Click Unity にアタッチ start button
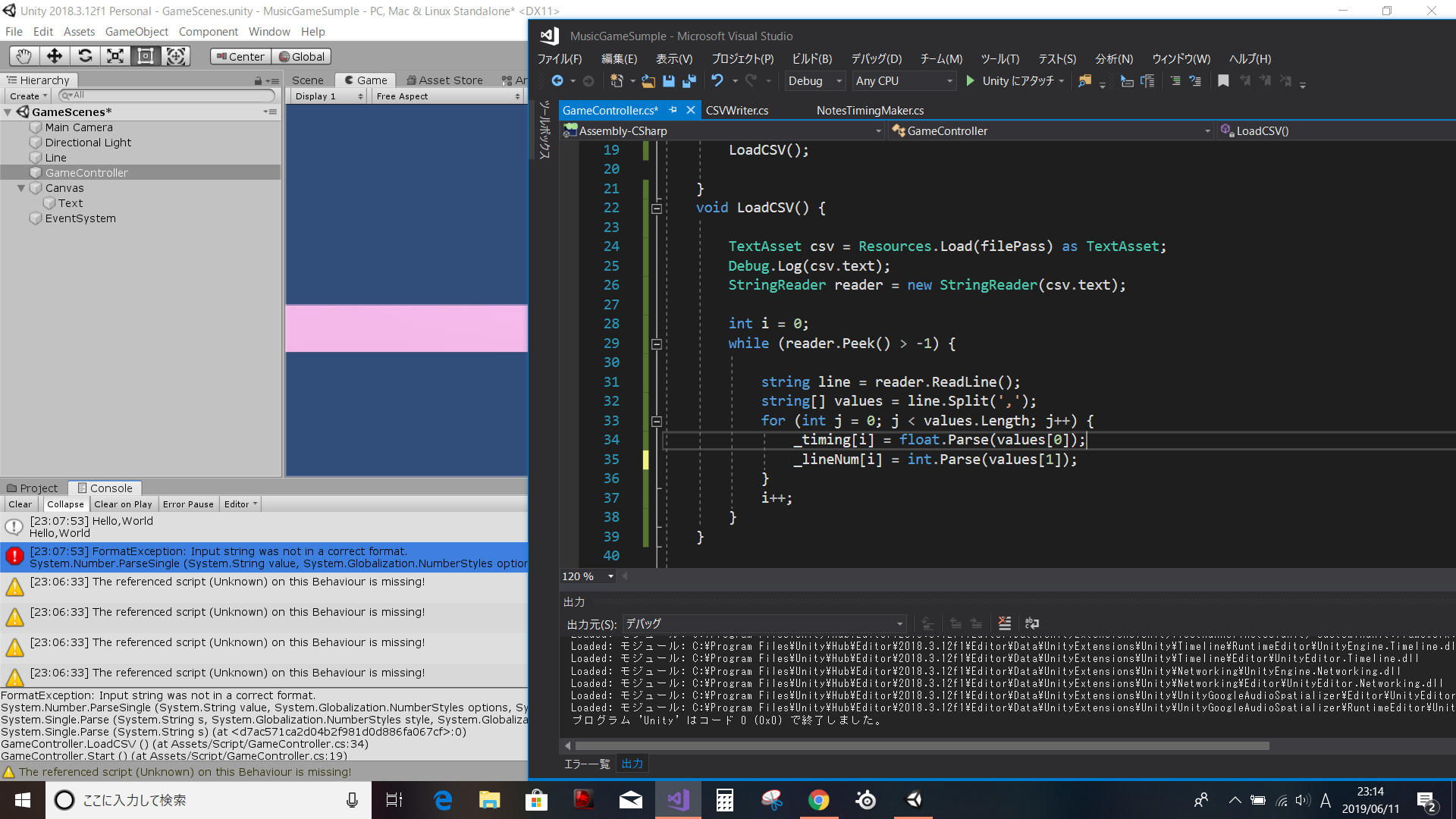1456x819 pixels. coord(1010,81)
